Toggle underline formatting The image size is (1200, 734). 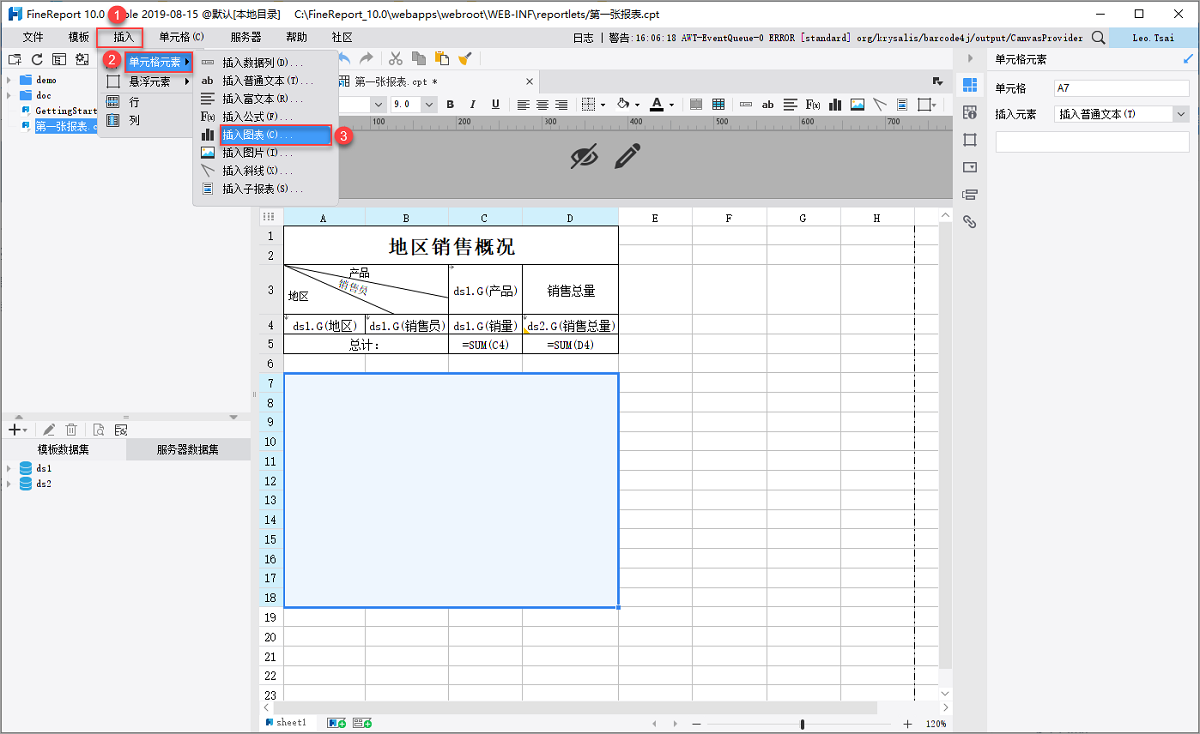click(494, 104)
